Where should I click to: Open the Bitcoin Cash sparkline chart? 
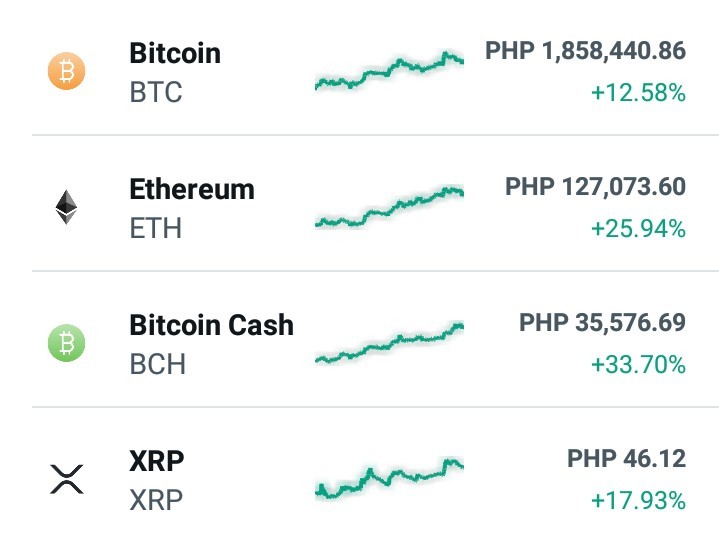(x=389, y=343)
